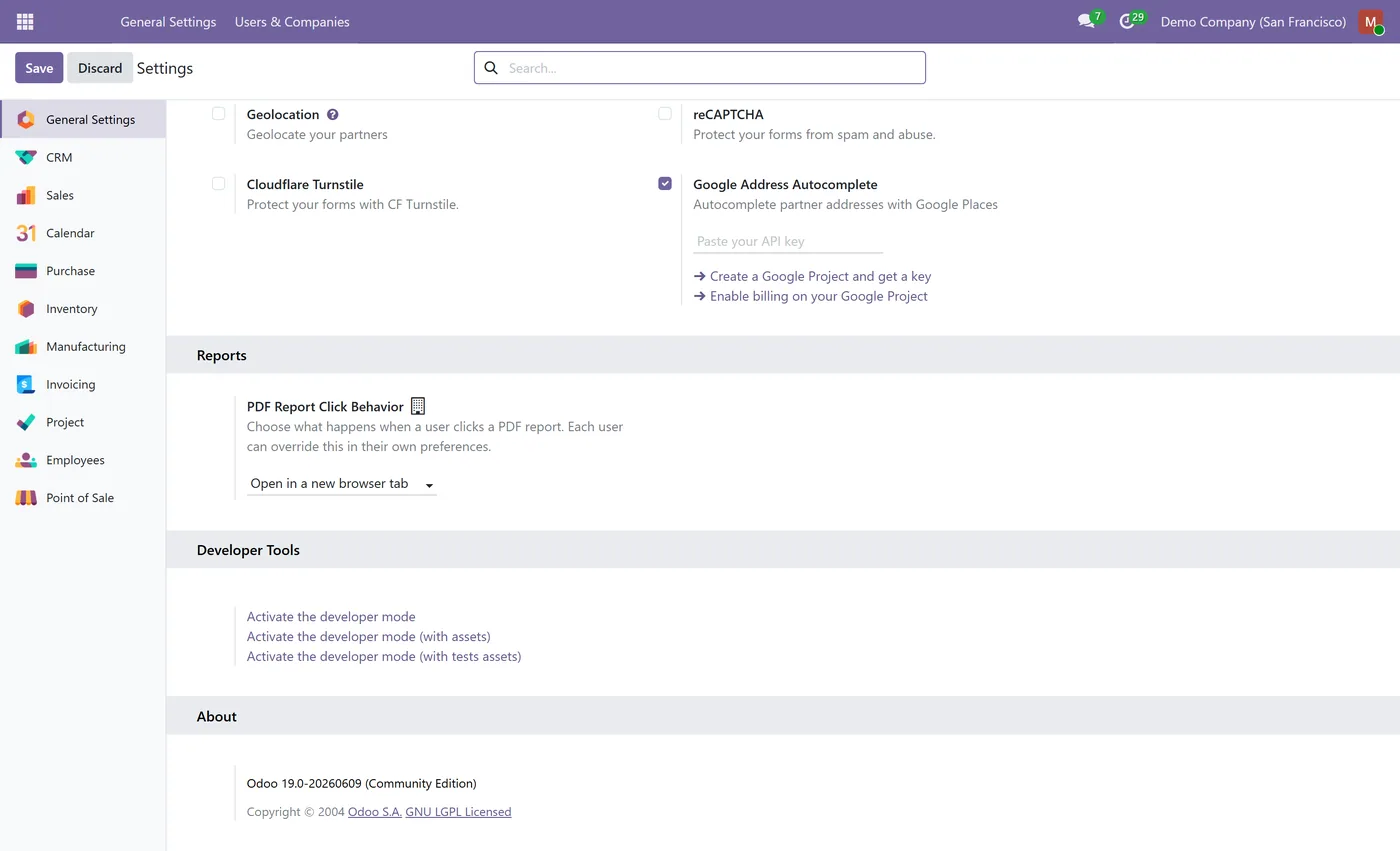Click the Calendar app icon

tap(26, 233)
